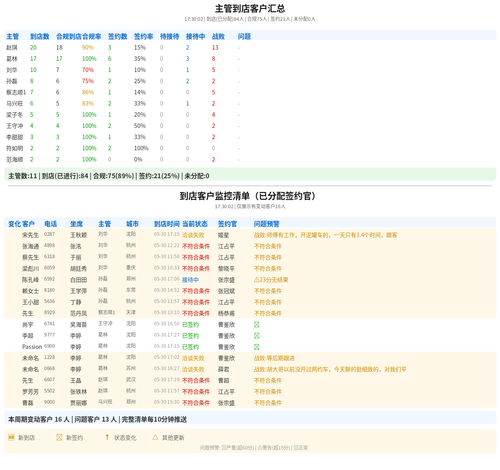Click the city 武汉 cell
The width and height of the screenshot is (500, 470).
[131, 380]
